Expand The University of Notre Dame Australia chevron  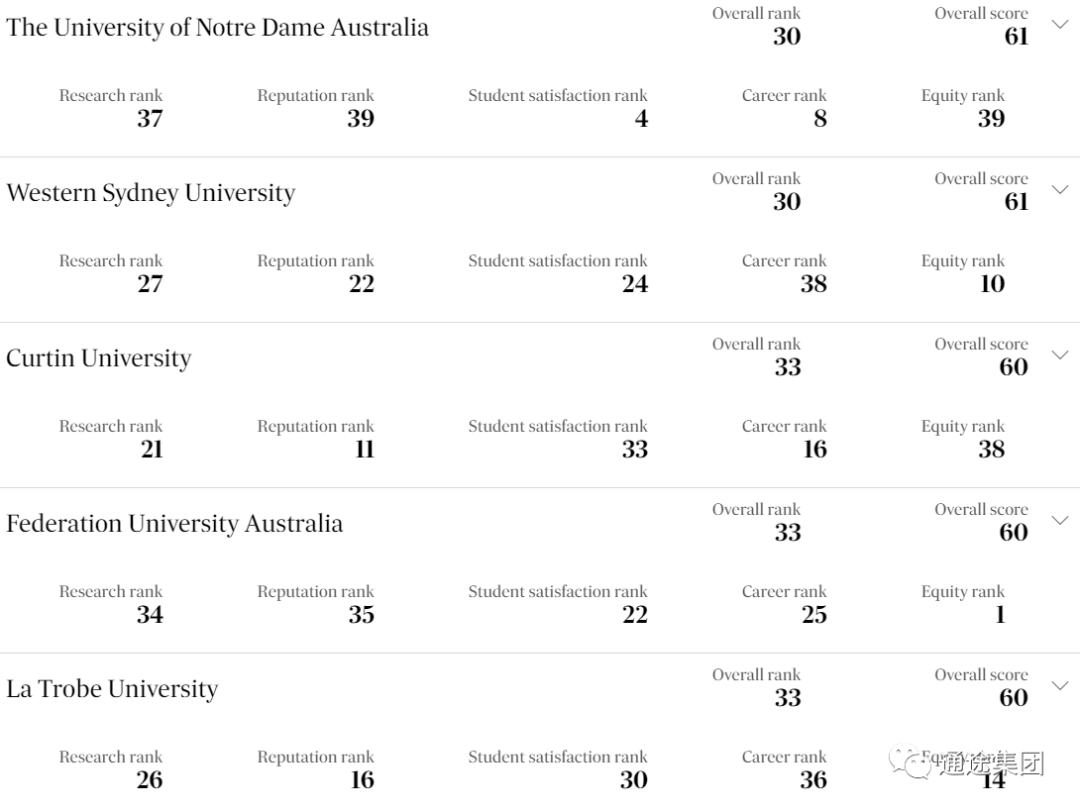coord(1060,25)
